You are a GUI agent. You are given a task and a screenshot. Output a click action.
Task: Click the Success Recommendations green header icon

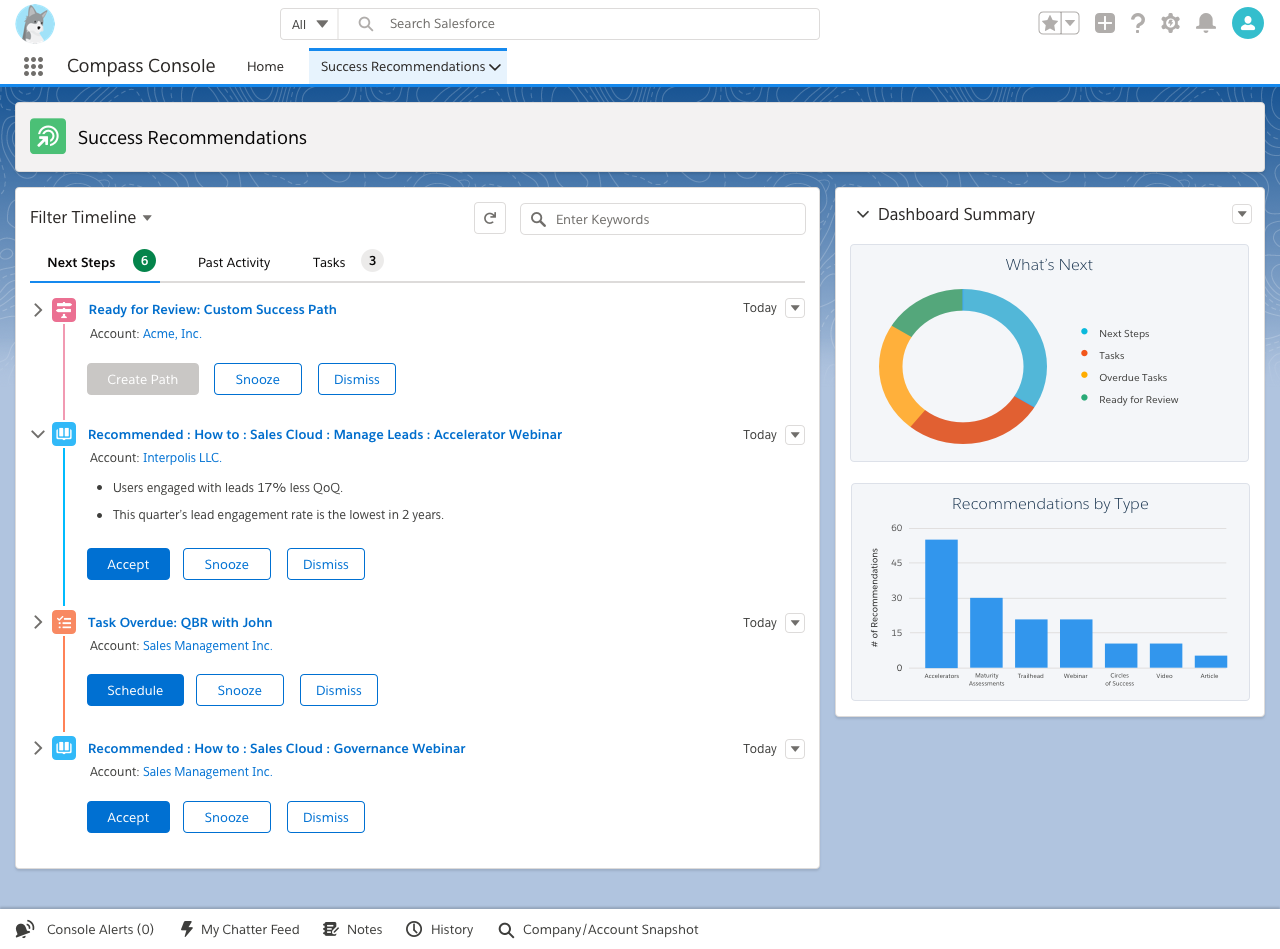coord(48,136)
